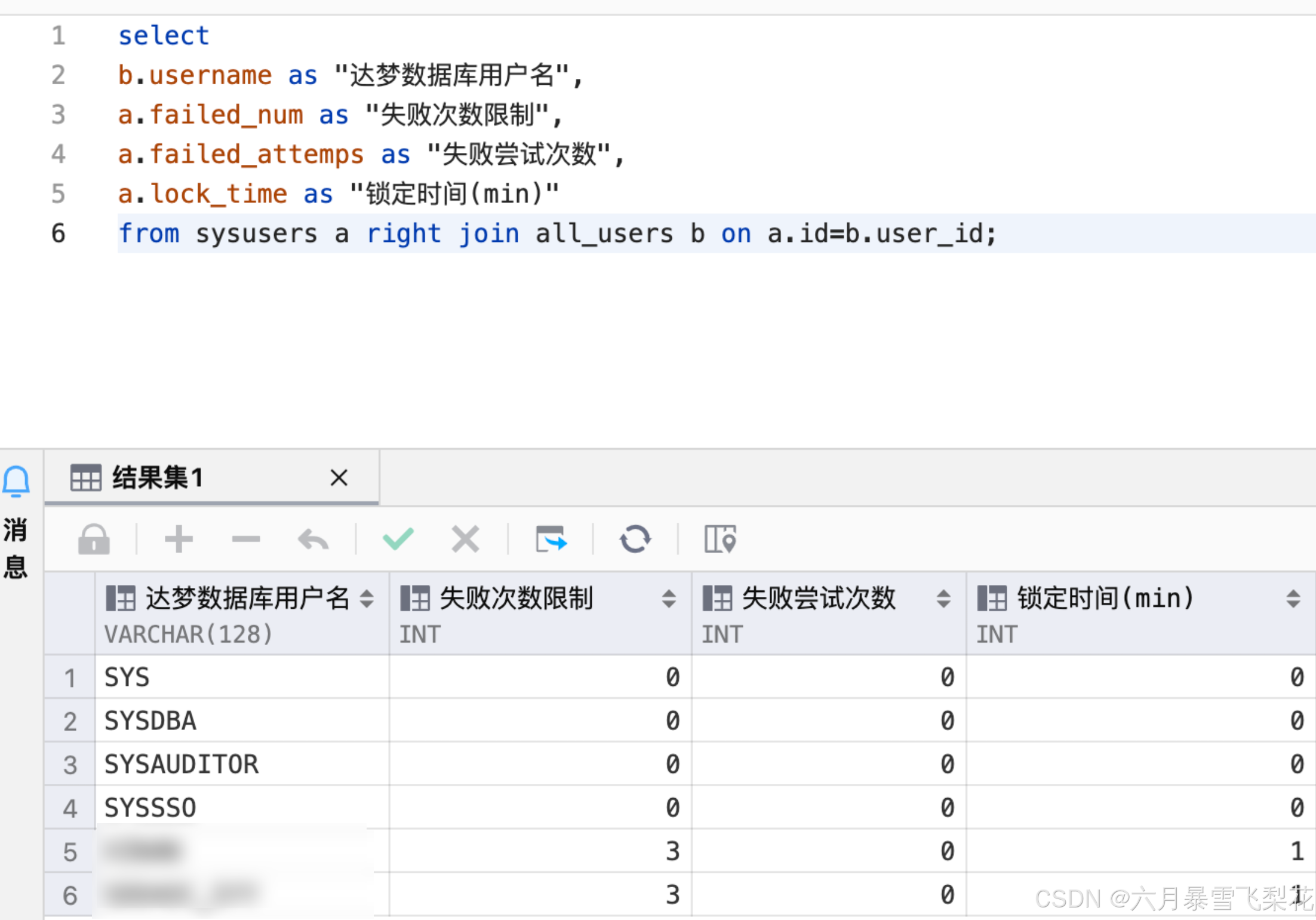
Task: Open the messages bell icon
Action: (16, 481)
